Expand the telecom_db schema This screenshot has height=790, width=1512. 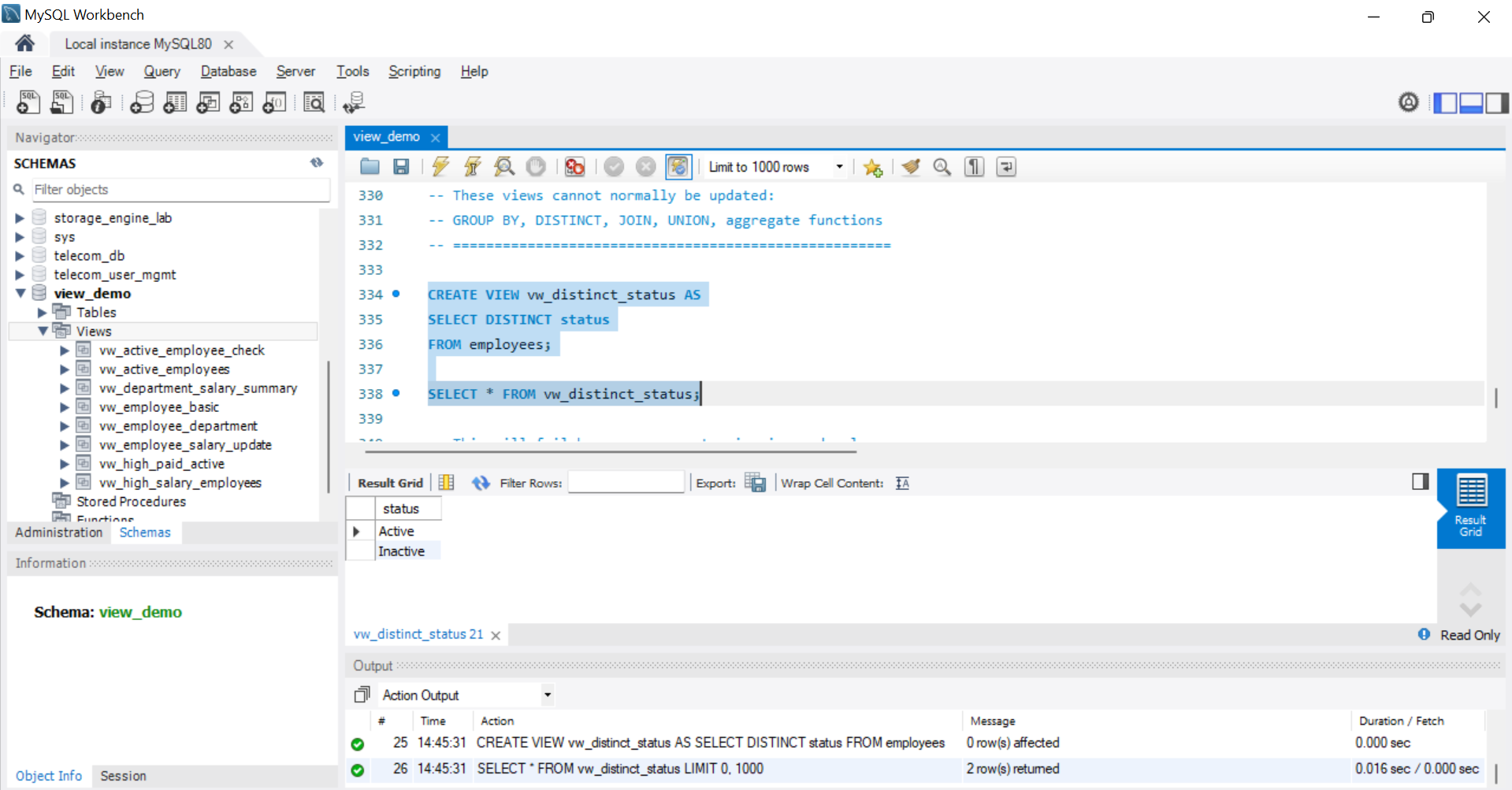click(20, 256)
